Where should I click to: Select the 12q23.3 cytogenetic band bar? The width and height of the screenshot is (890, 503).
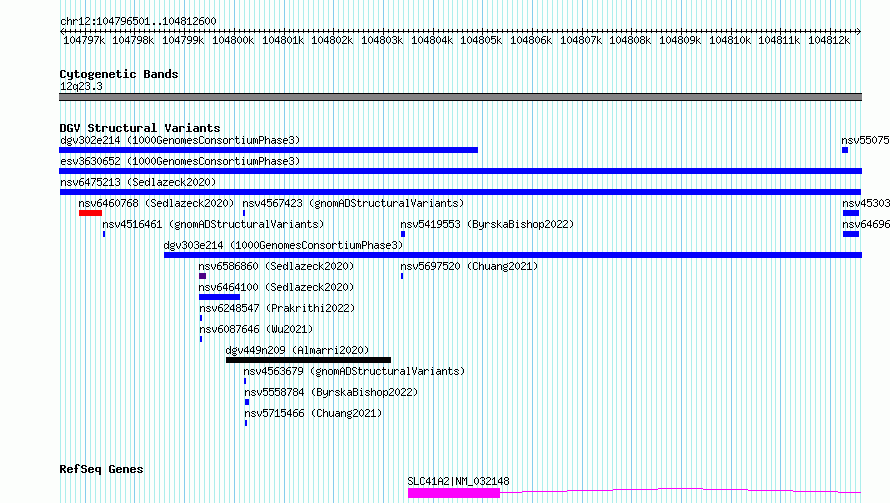tap(460, 97)
